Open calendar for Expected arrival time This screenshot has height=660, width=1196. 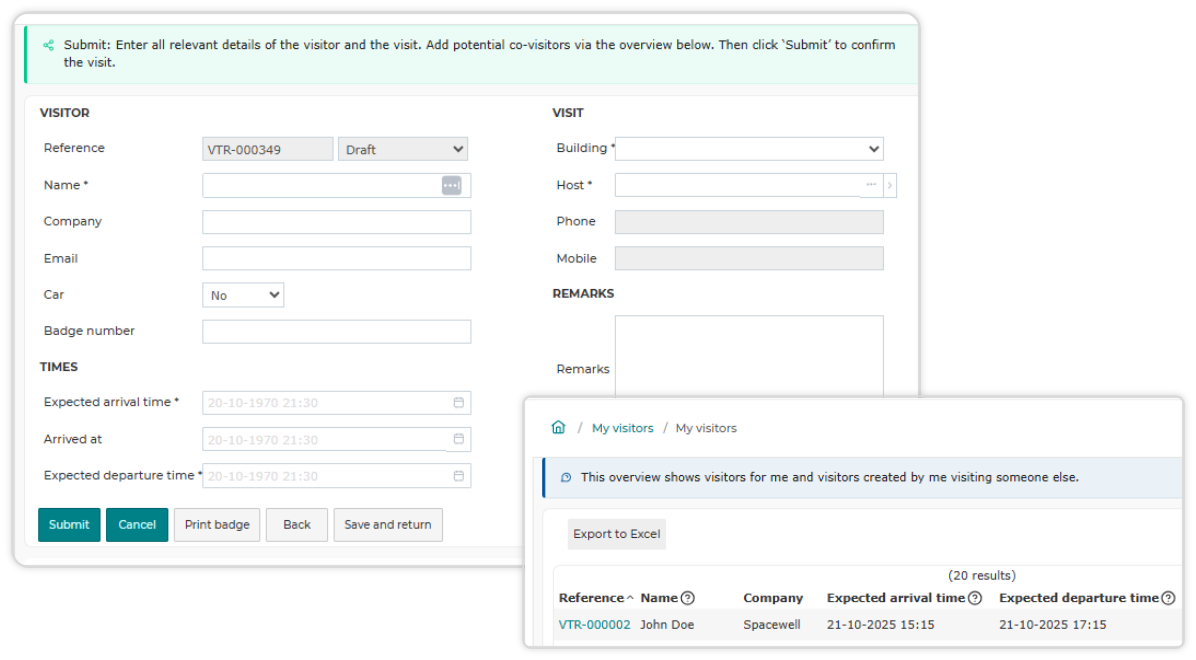pos(458,403)
